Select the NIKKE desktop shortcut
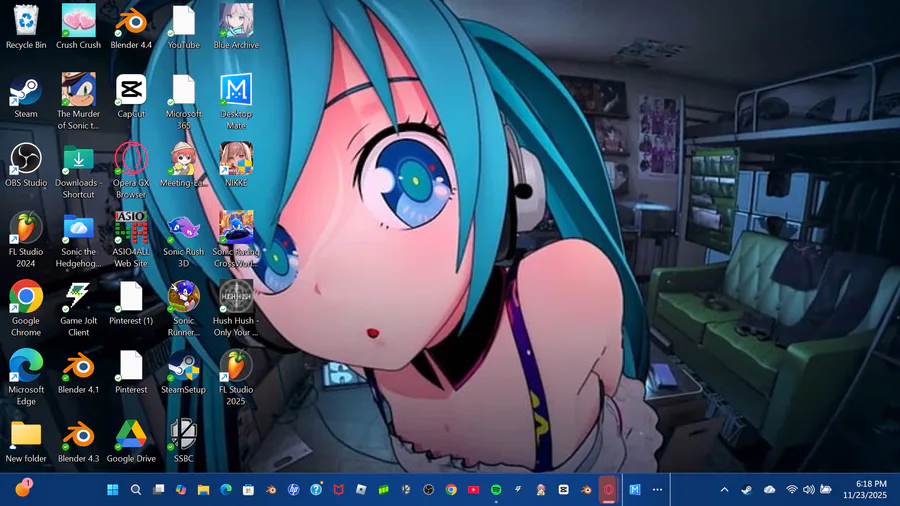This screenshot has width=900, height=506. [x=236, y=165]
